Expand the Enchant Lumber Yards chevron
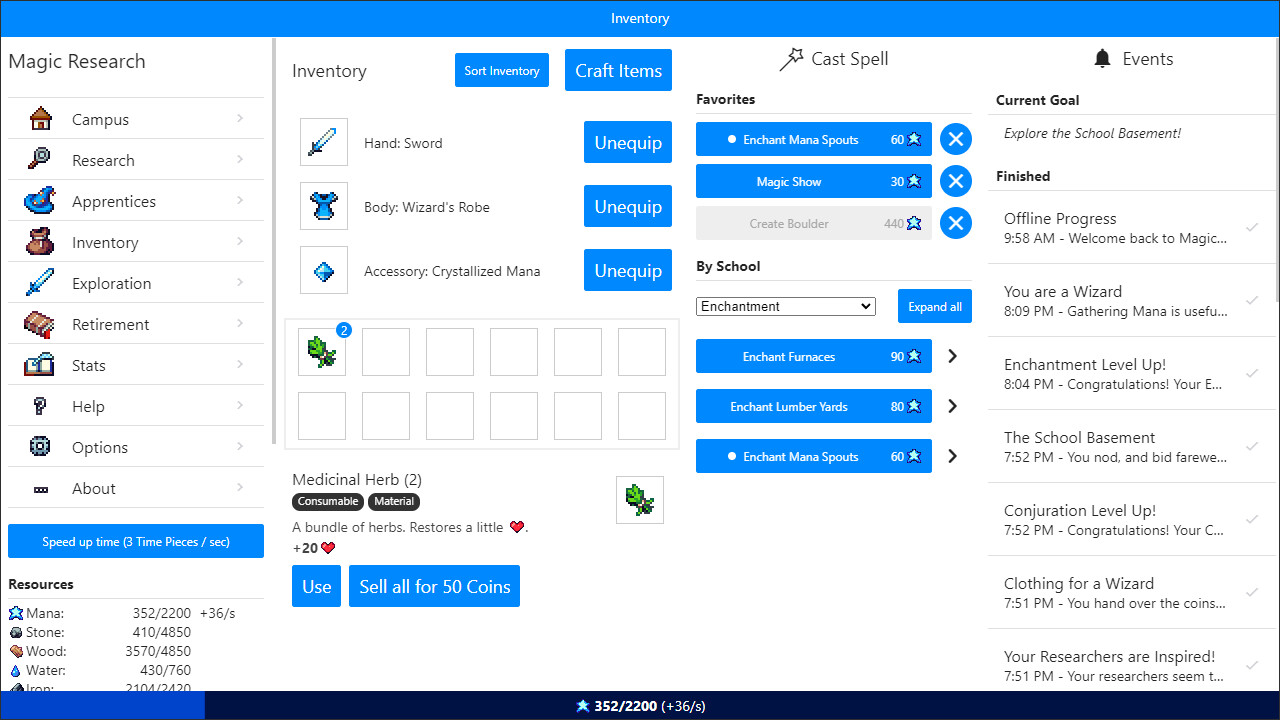 (951, 406)
